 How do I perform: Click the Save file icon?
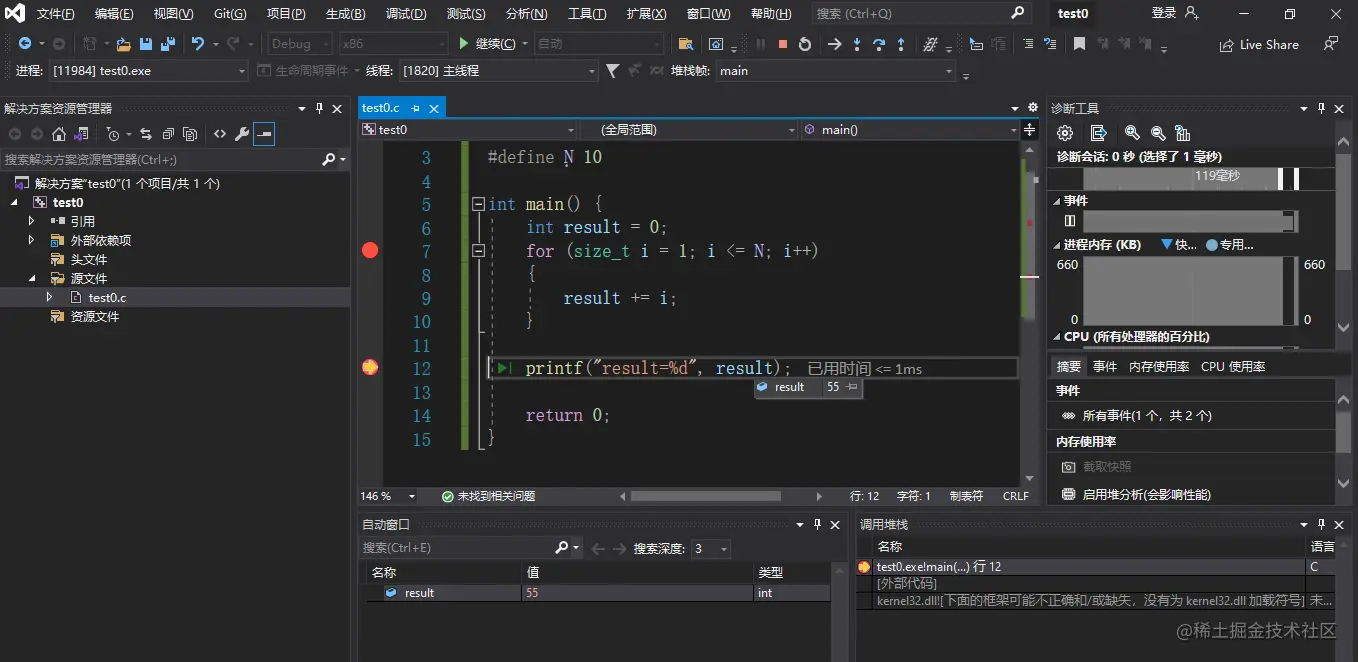pyautogui.click(x=146, y=44)
